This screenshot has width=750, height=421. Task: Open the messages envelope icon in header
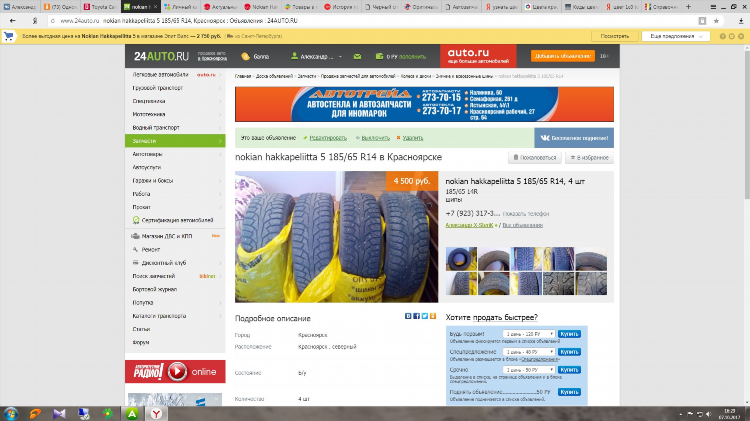click(357, 56)
